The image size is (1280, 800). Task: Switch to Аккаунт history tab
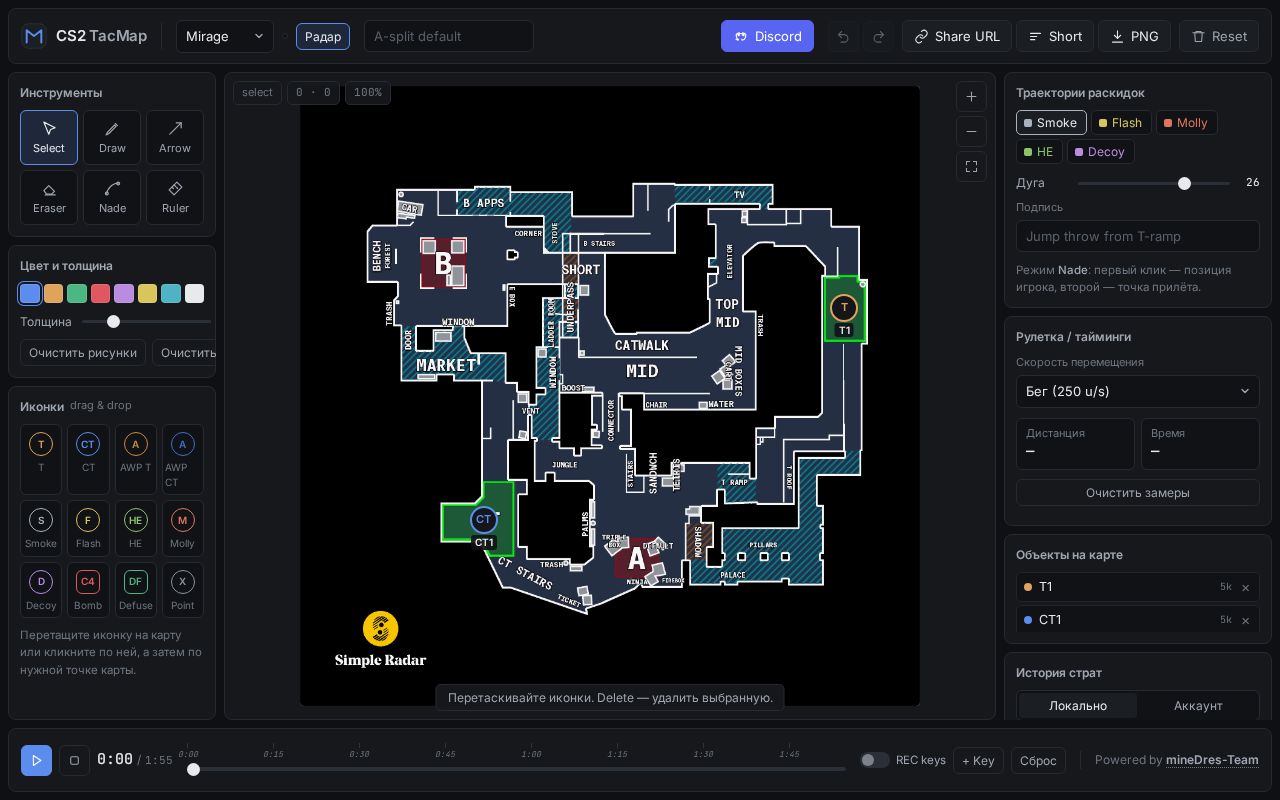[x=1198, y=705]
